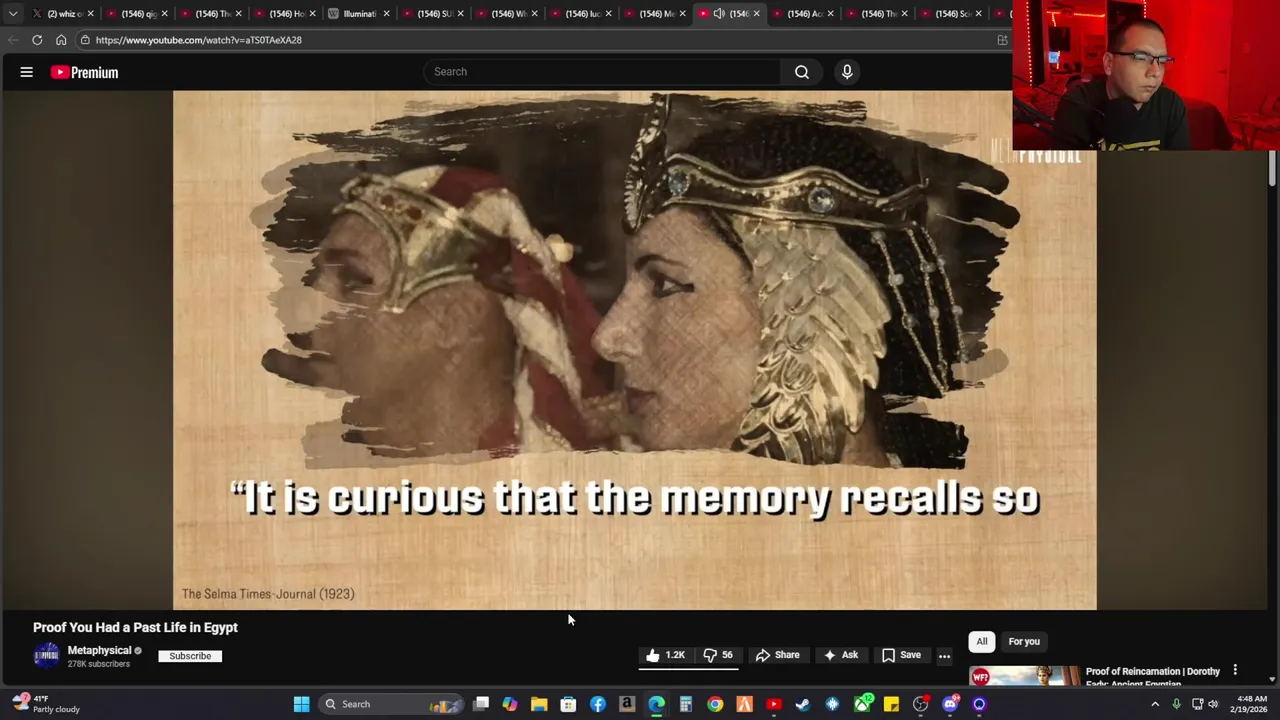Open Copilot from taskbar
1280x720 pixels.
click(510, 704)
